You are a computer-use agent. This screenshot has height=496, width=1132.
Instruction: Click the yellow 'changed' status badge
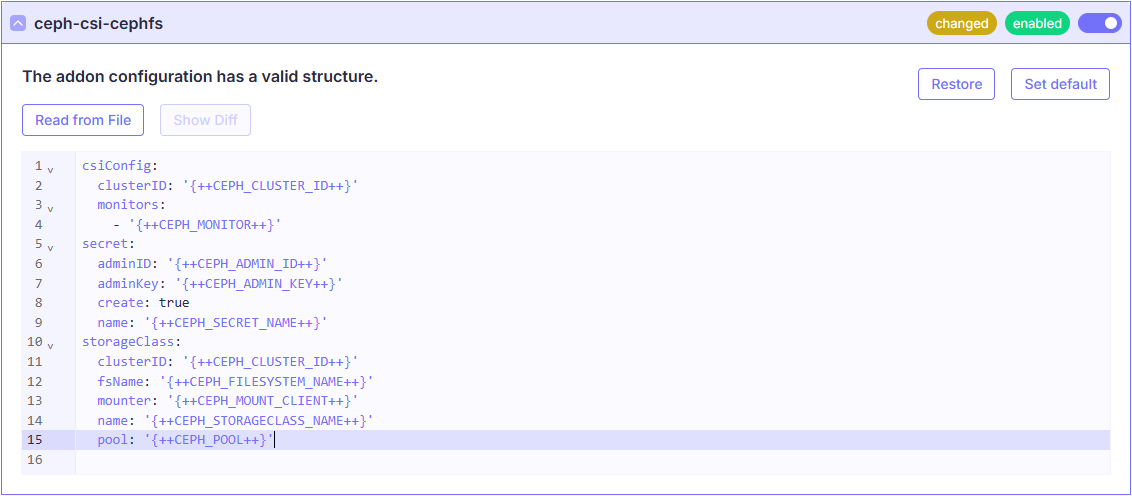(961, 23)
